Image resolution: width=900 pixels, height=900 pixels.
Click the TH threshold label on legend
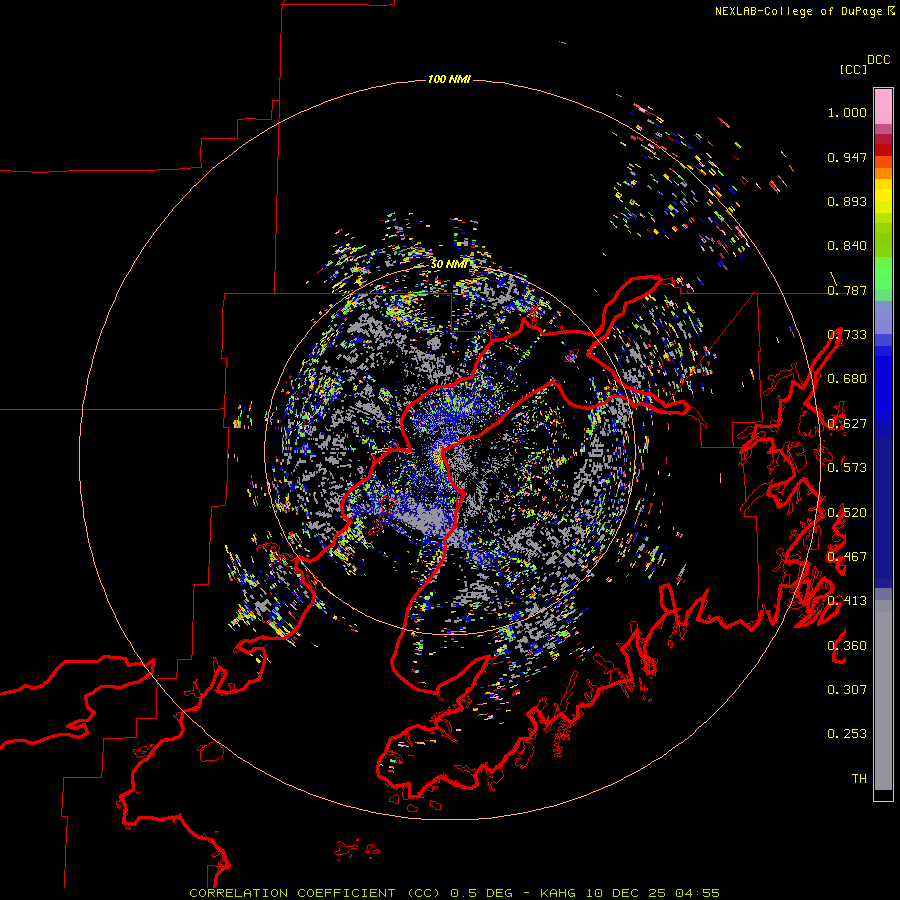point(859,779)
